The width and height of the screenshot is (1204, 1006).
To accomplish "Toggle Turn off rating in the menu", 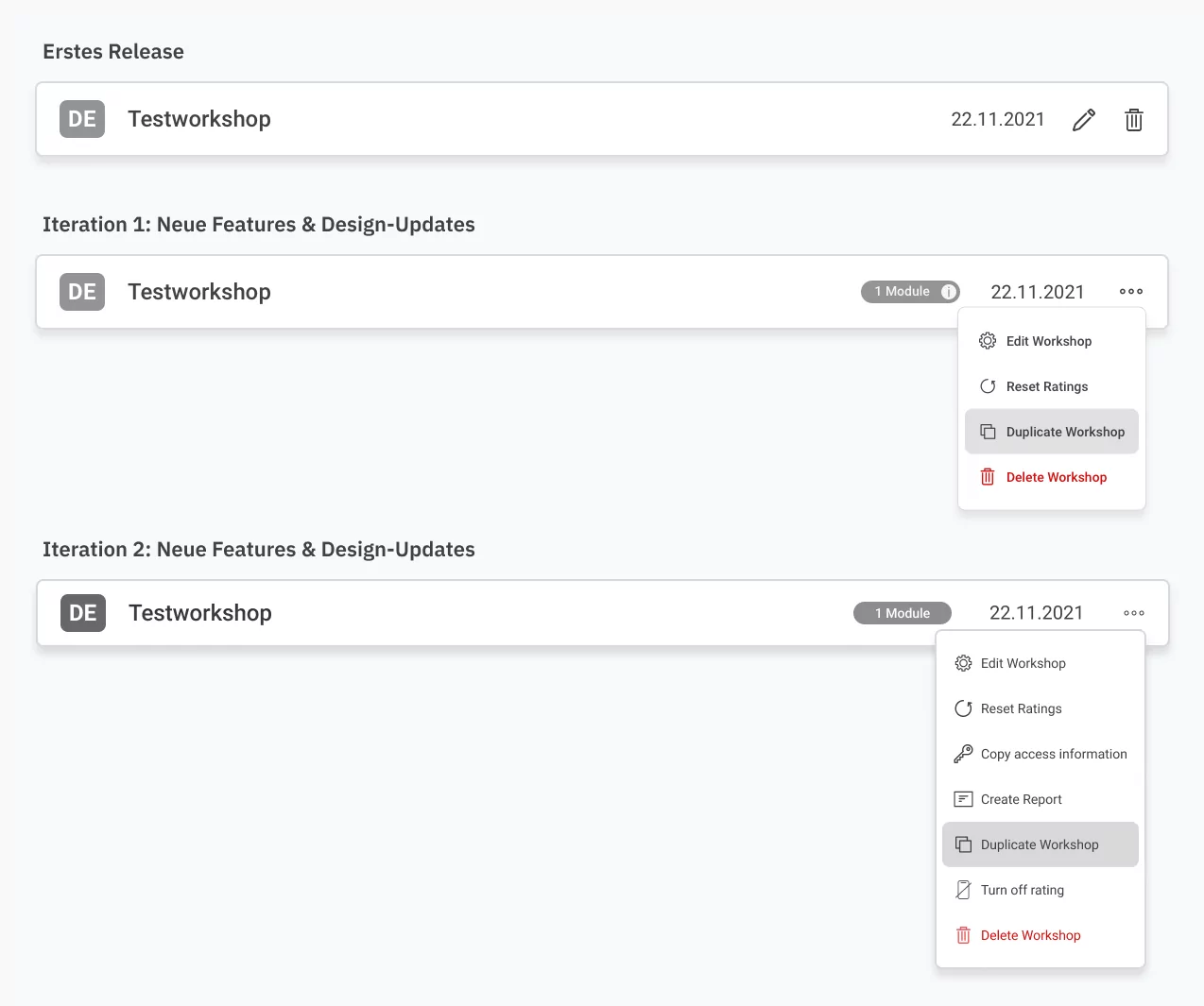I will click(x=1023, y=890).
